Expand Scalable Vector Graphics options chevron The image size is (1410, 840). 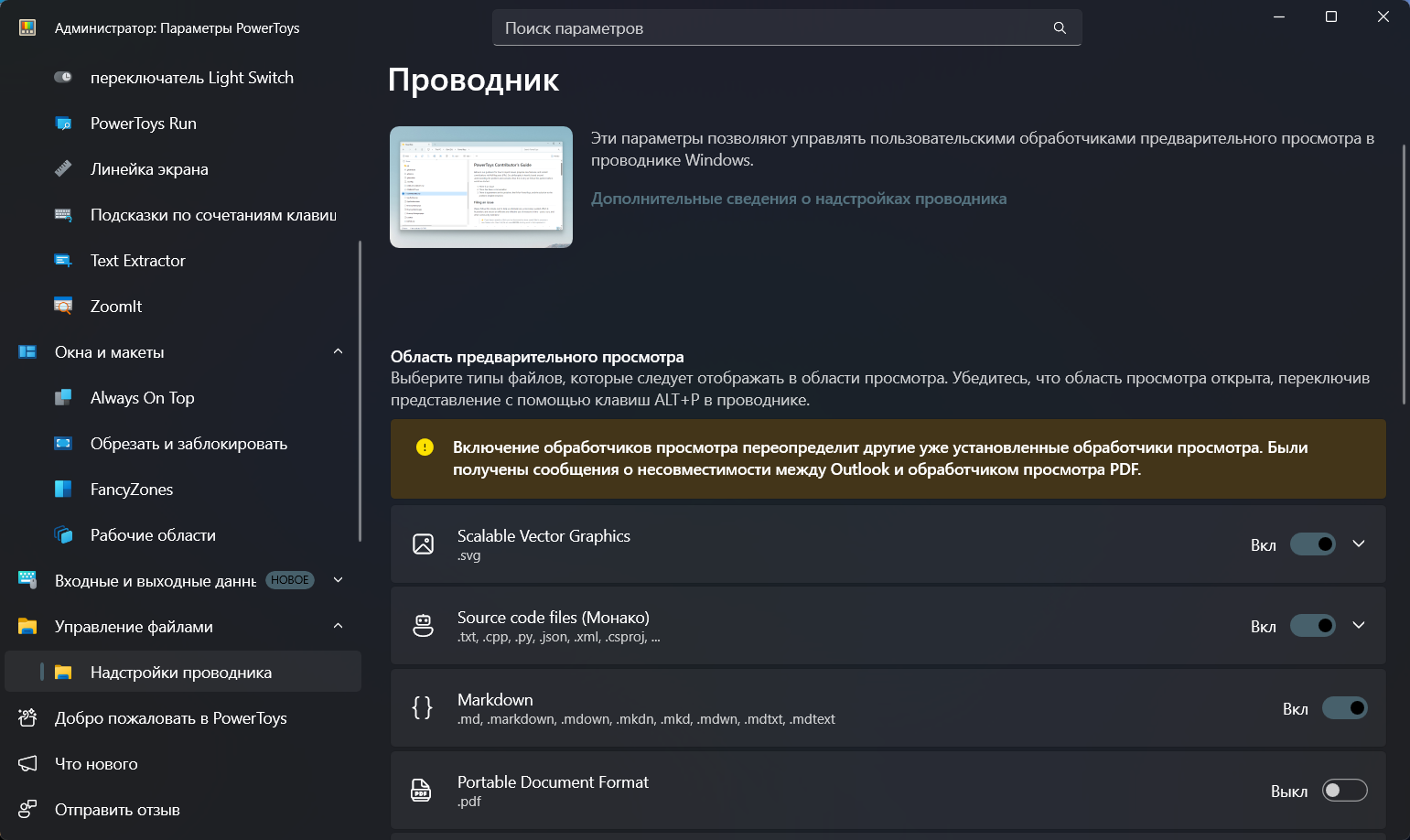click(1359, 544)
